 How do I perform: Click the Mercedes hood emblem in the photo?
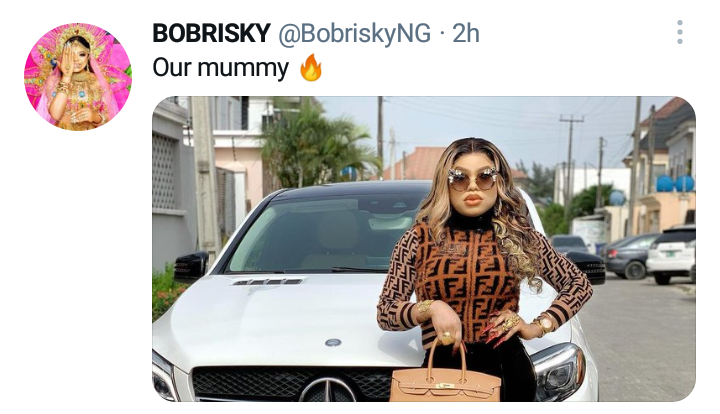click(x=333, y=342)
